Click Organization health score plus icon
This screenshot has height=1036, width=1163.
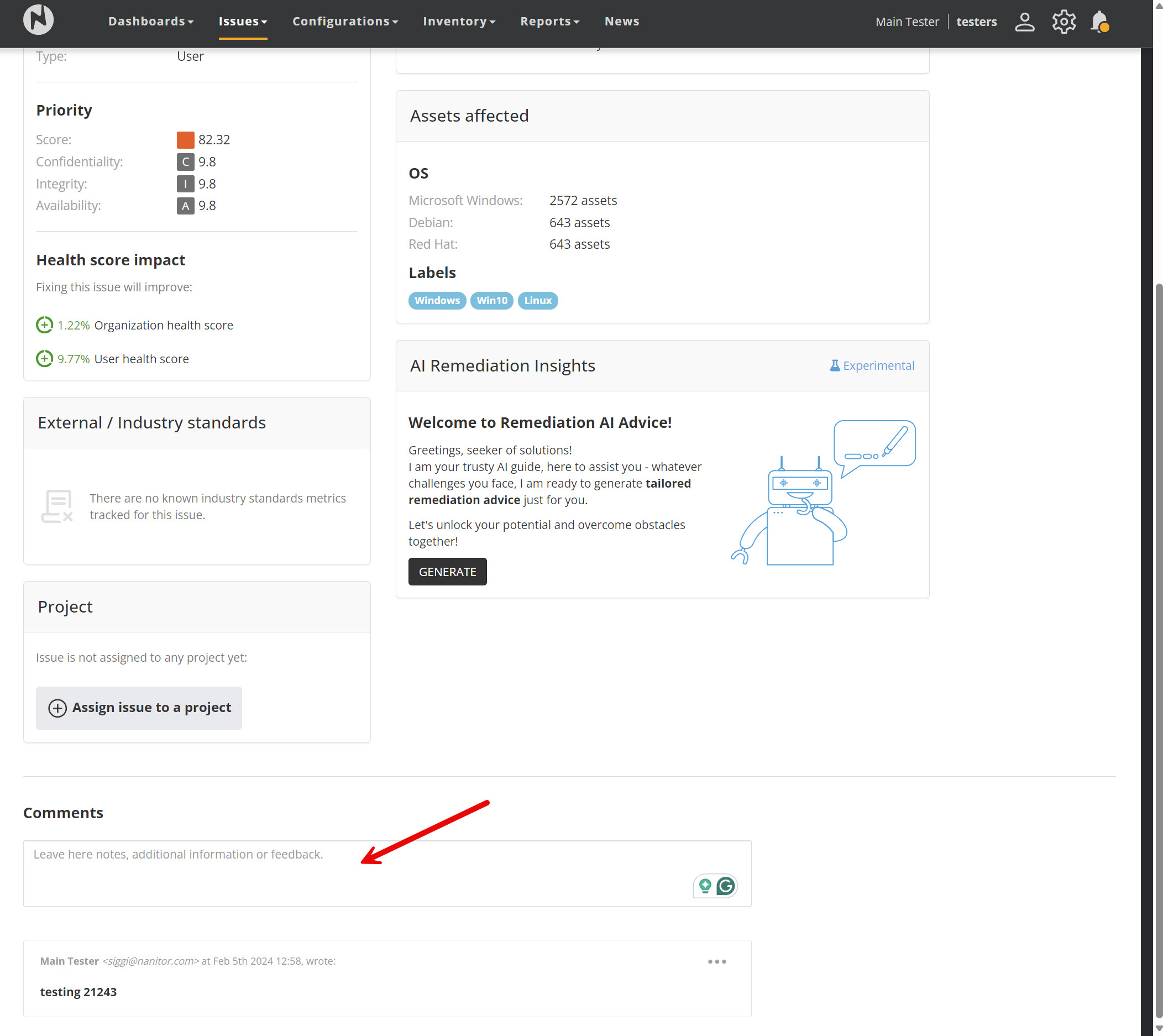point(44,325)
